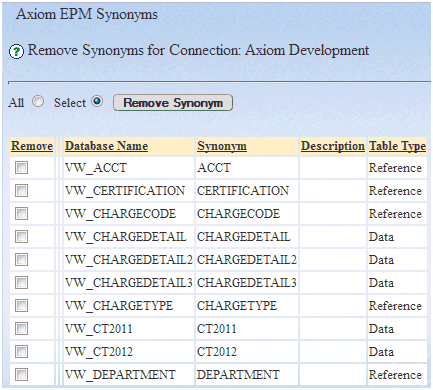Screen dimensions: 433x390
Task: Check the box next to VW_CT2011
Action: pos(21,328)
